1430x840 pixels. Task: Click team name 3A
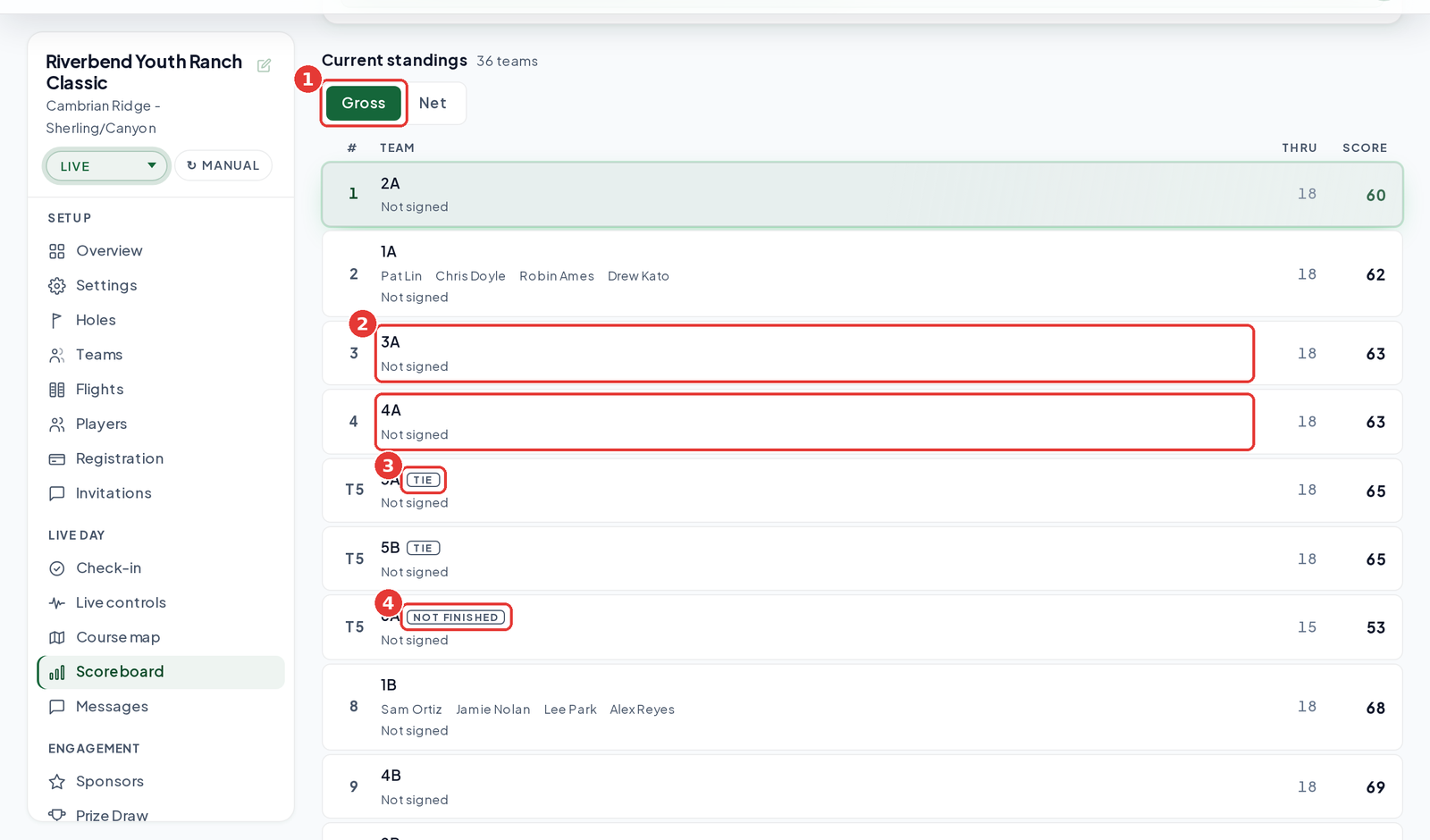[x=391, y=342]
